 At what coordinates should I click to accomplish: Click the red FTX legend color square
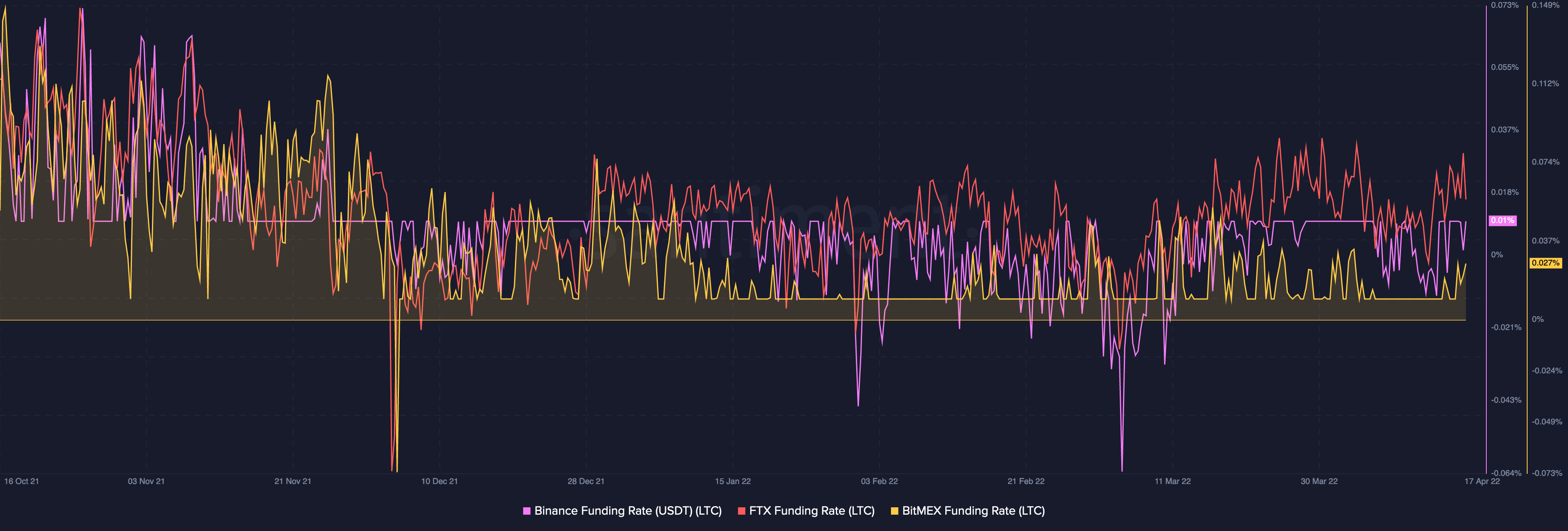[x=742, y=511]
